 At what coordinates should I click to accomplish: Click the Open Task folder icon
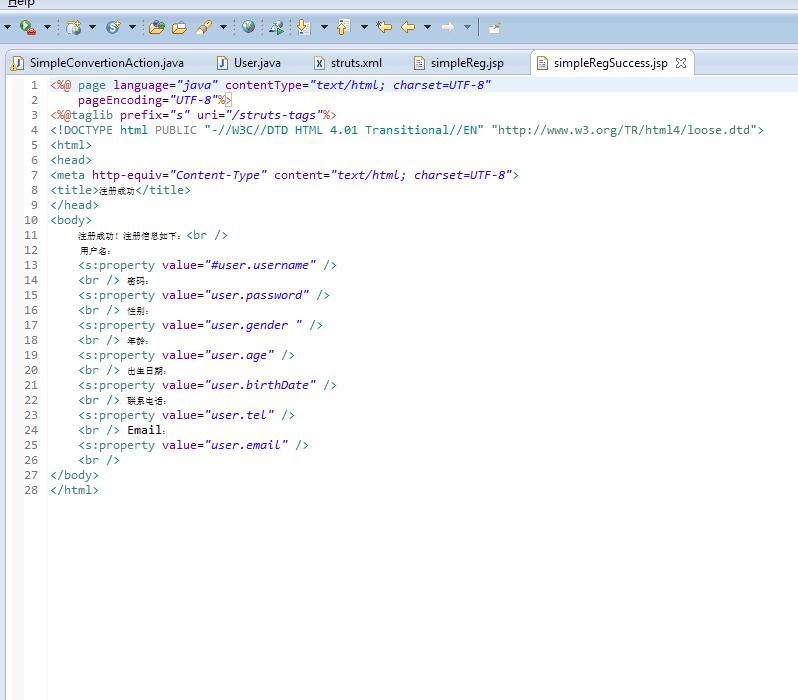point(179,27)
